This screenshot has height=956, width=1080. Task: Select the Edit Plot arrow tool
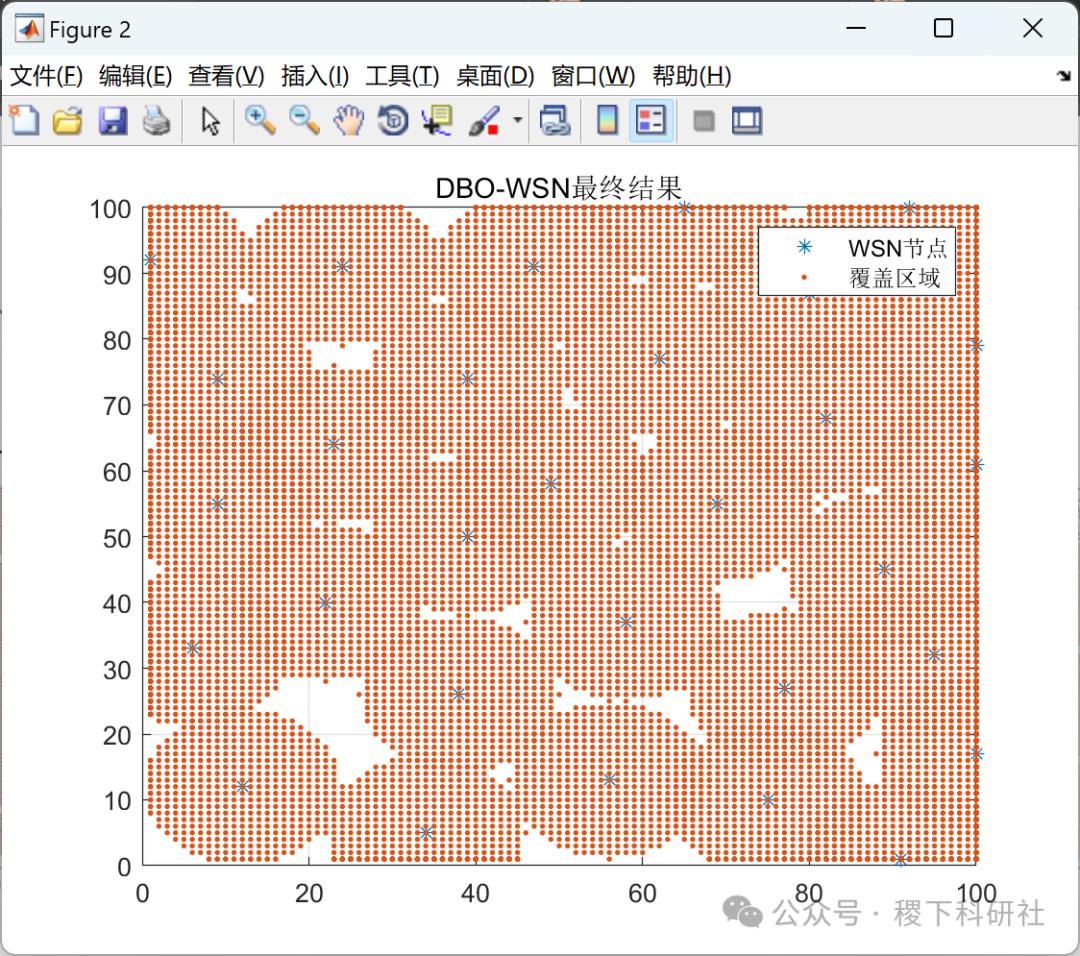210,121
